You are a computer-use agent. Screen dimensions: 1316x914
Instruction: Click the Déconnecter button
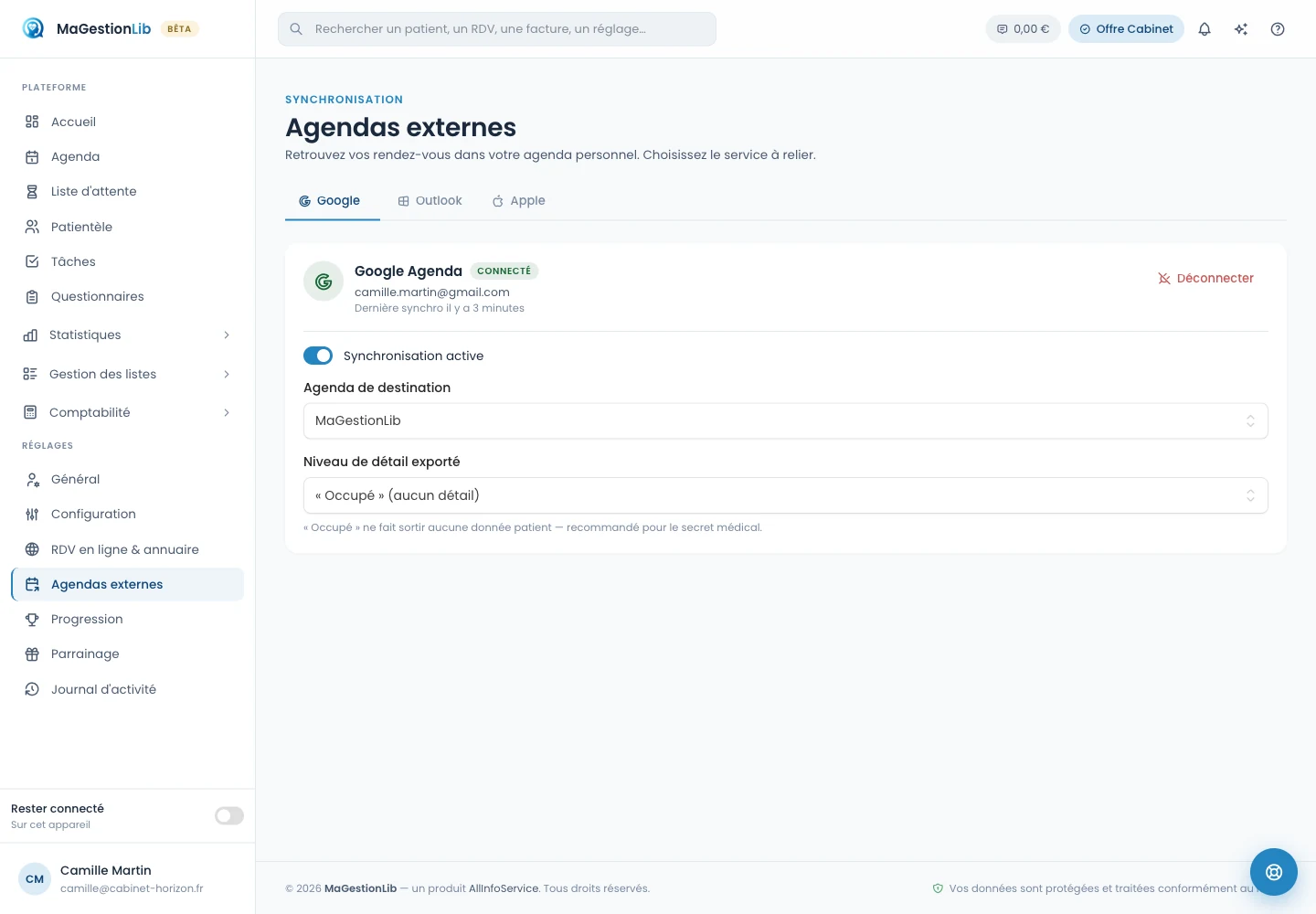(x=1205, y=279)
